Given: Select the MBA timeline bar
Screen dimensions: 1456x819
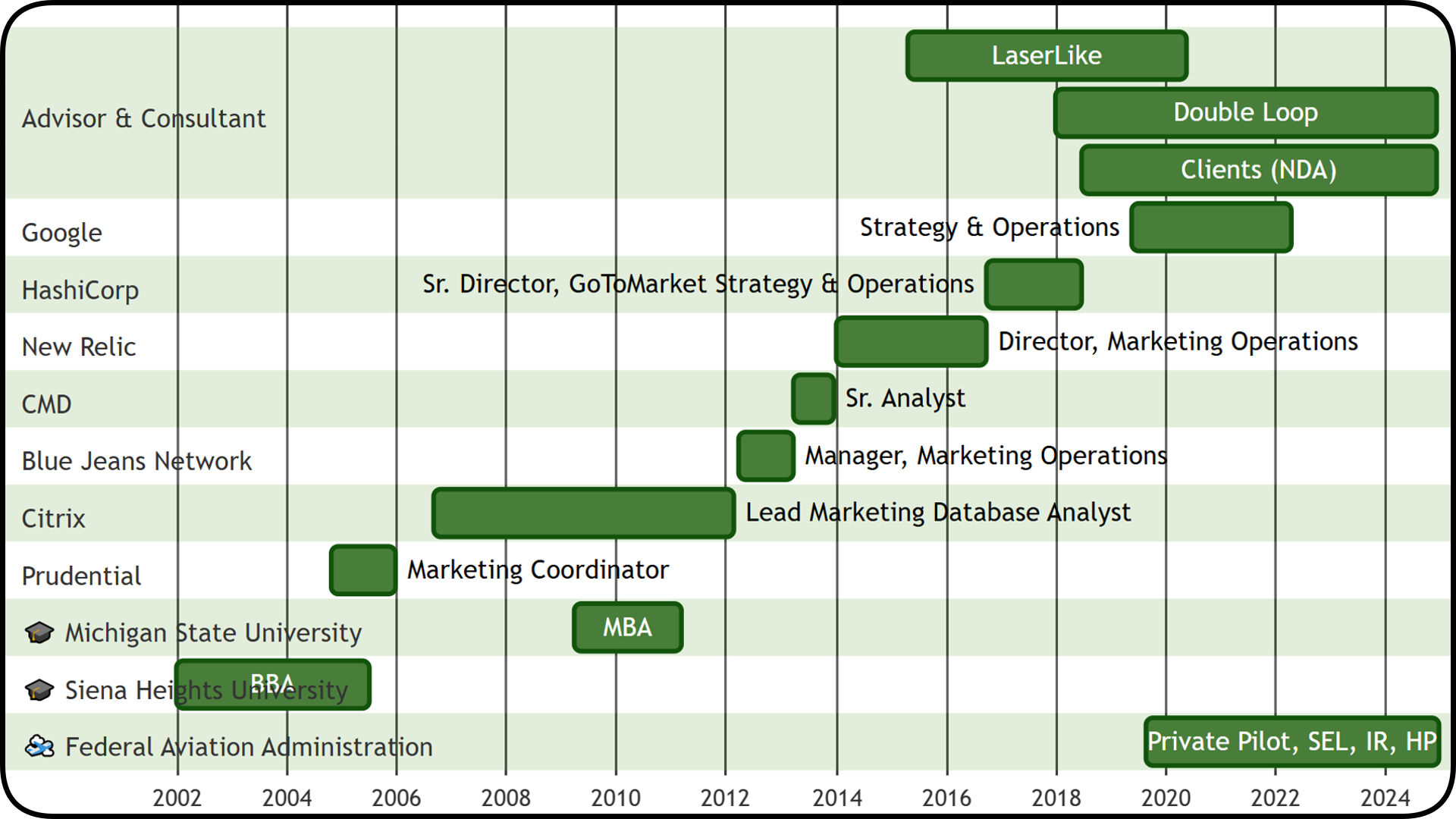Looking at the screenshot, I should (x=628, y=627).
